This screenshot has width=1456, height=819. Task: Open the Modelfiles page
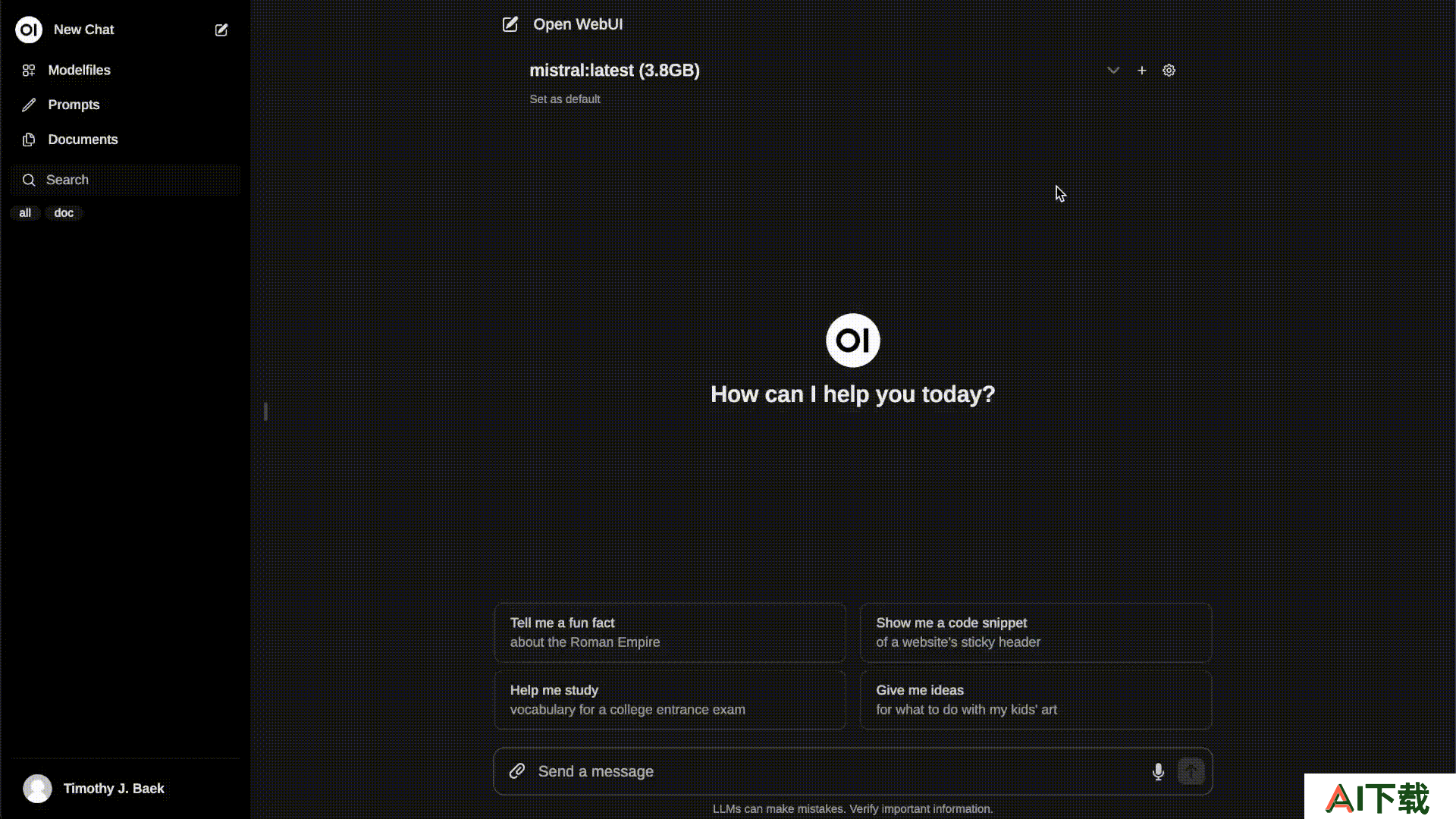(x=125, y=71)
